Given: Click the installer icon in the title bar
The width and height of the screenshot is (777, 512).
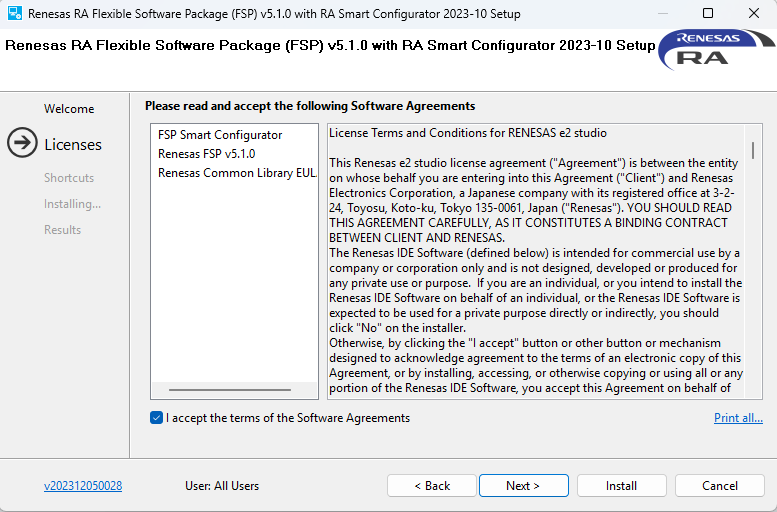Looking at the screenshot, I should click(x=15, y=14).
